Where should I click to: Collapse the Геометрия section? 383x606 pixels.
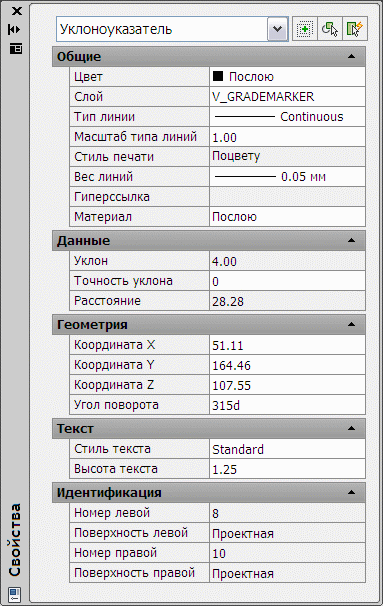351,324
